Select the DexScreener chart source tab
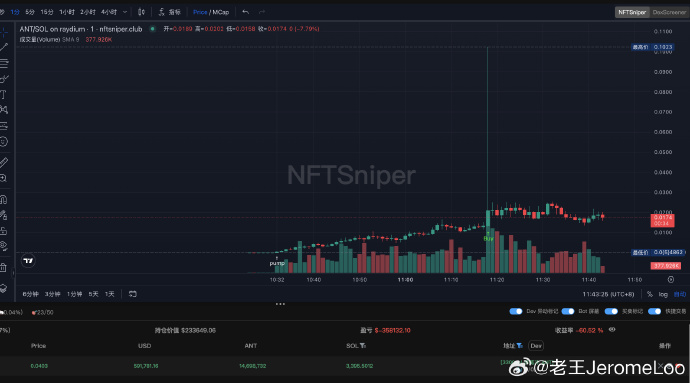This screenshot has width=690, height=383. (669, 12)
